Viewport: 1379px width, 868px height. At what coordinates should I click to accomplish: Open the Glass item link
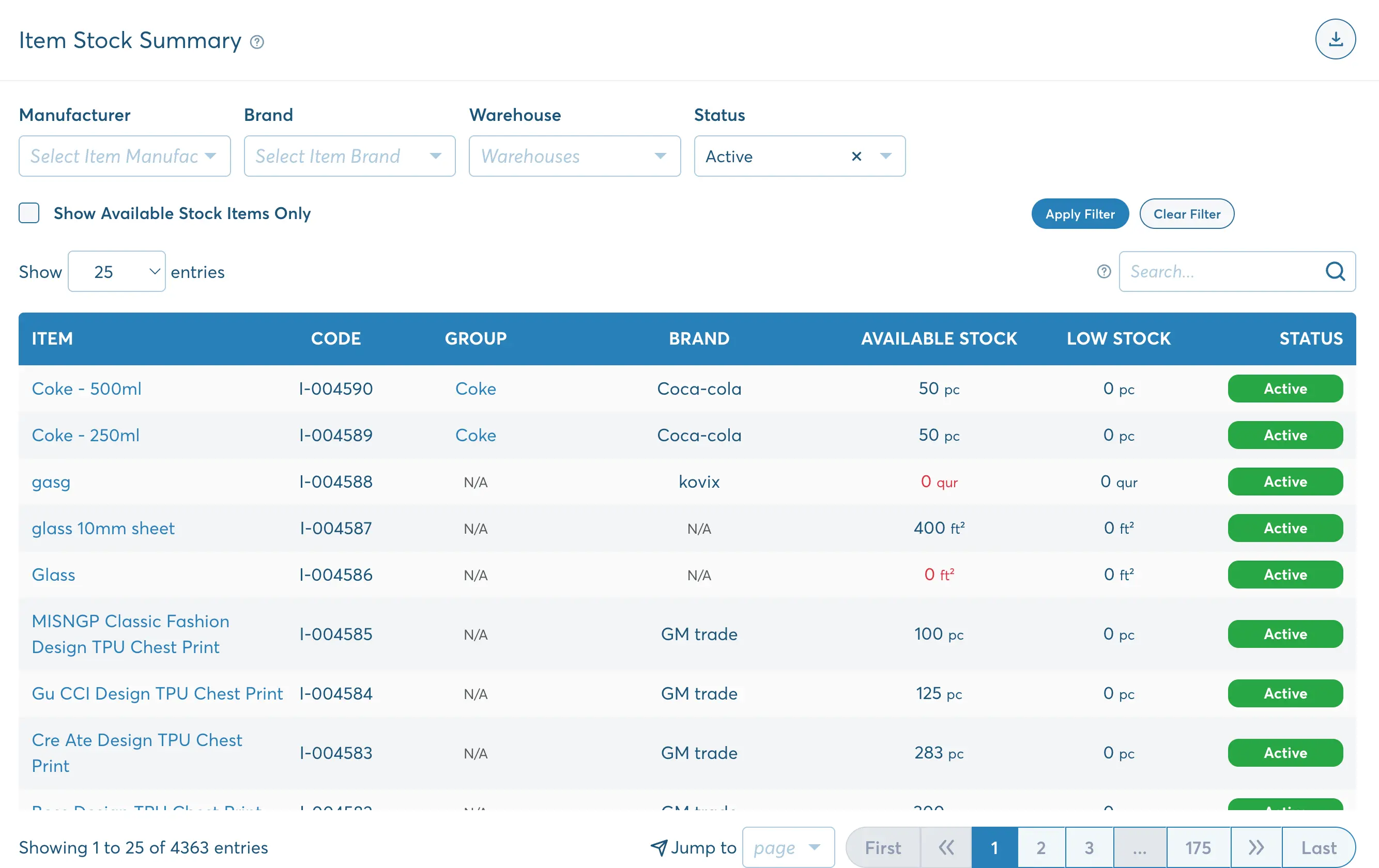(53, 575)
